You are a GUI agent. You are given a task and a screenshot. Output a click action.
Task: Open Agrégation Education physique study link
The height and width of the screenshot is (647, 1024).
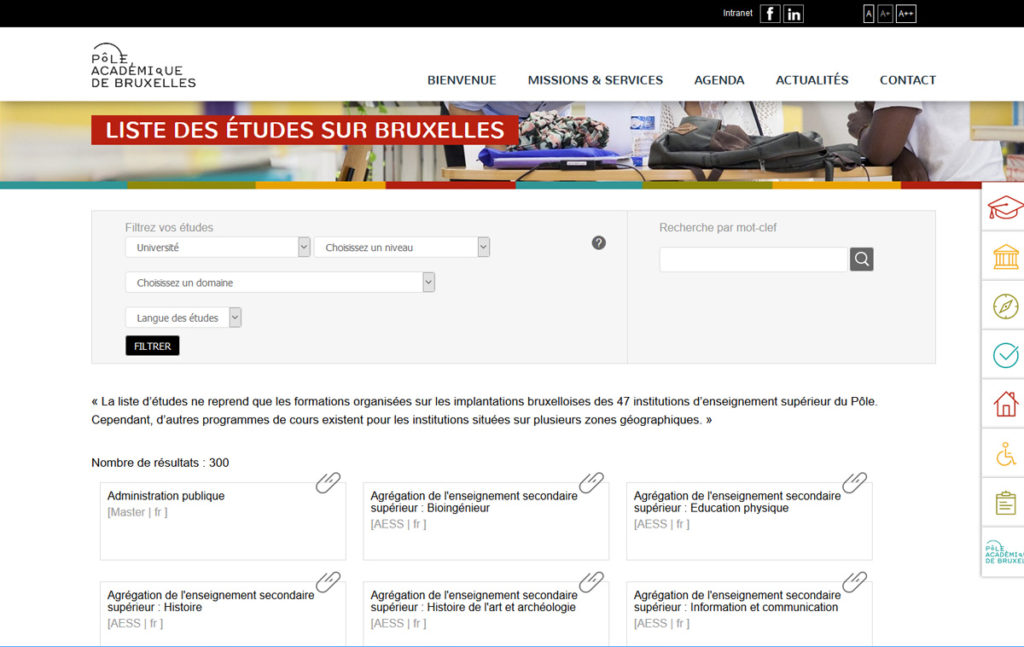(737, 502)
